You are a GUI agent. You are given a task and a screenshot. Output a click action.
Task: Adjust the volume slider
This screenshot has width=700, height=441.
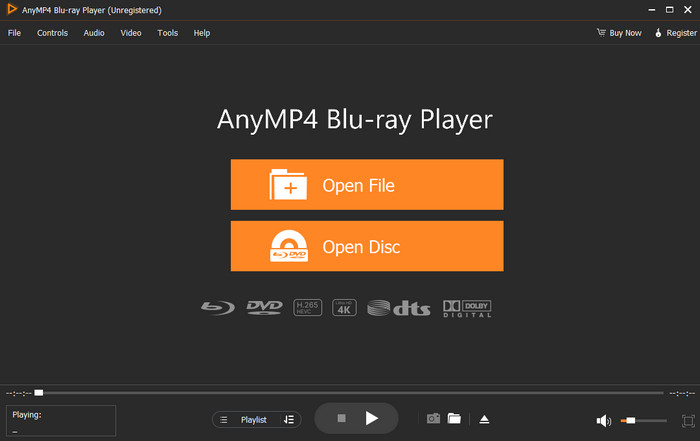point(643,420)
